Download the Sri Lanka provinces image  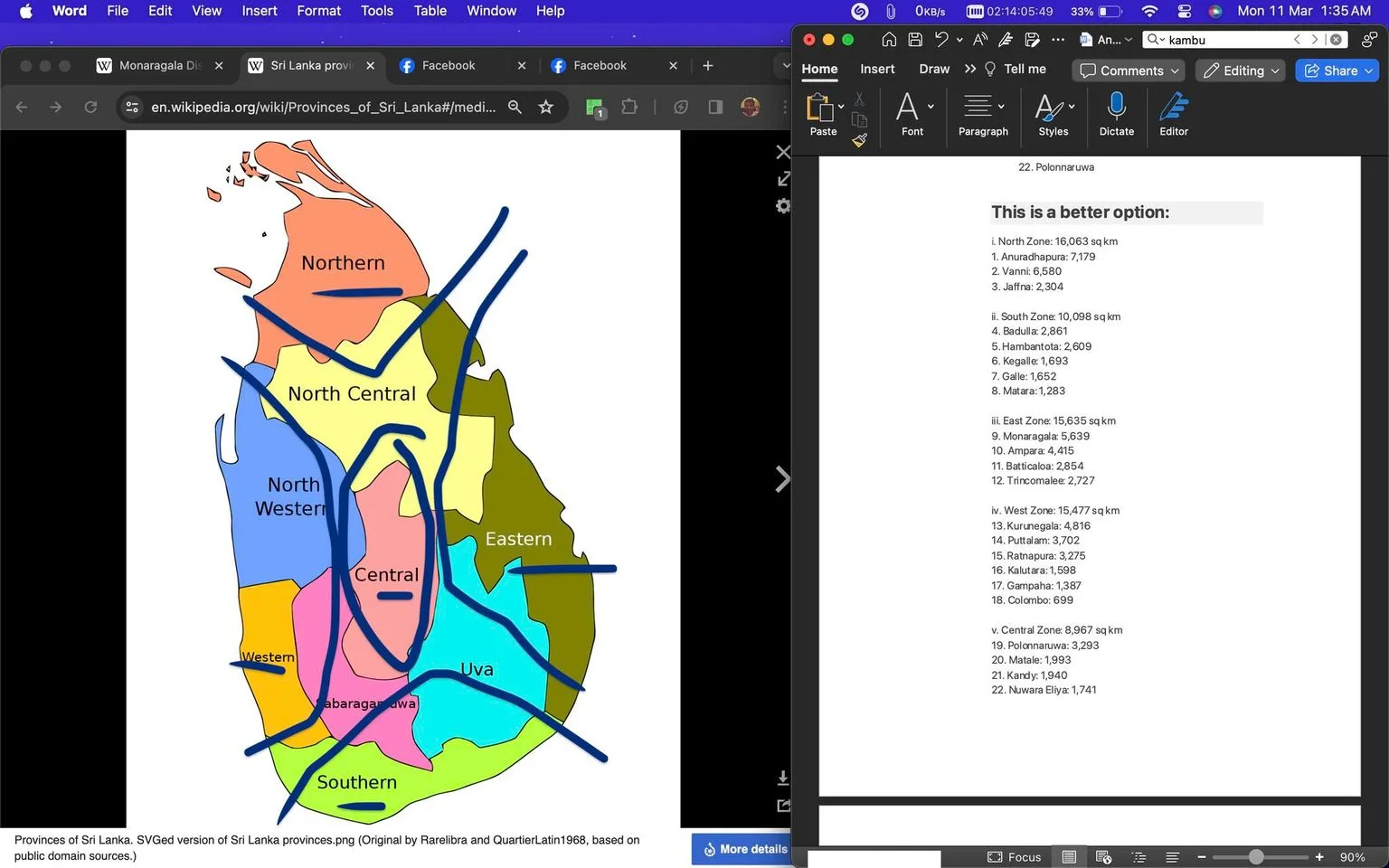[x=783, y=778]
